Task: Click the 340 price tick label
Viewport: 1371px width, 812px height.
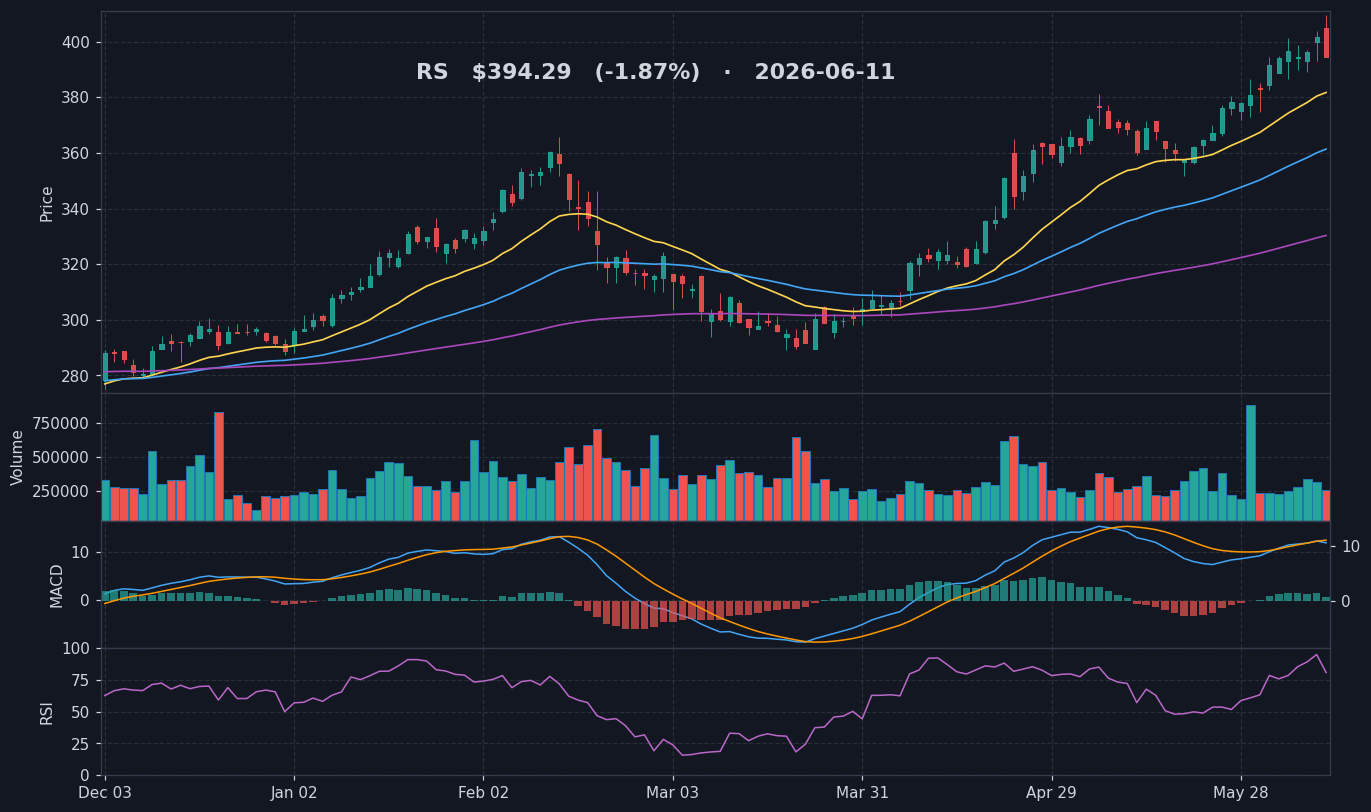Action: [75, 209]
